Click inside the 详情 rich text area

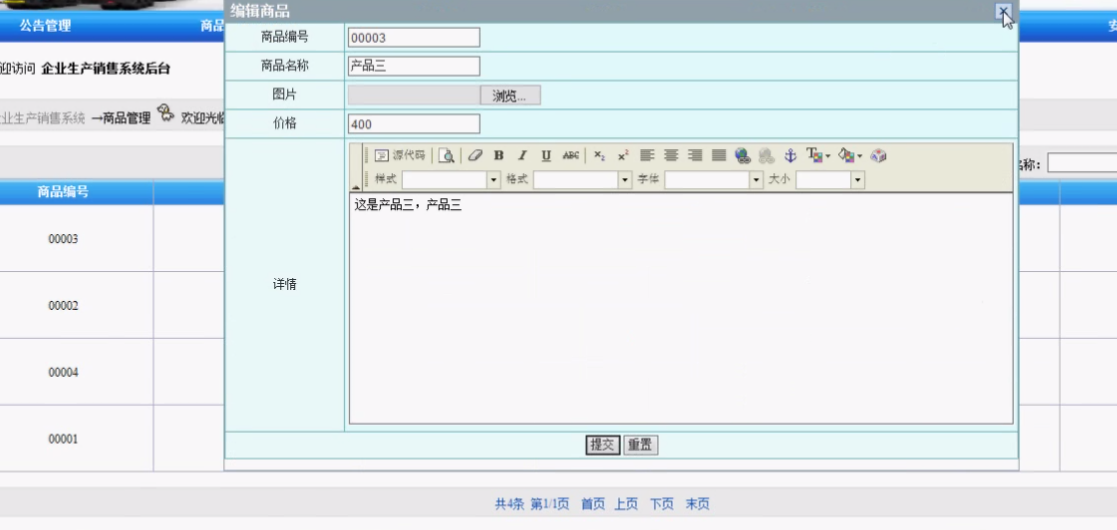click(681, 308)
